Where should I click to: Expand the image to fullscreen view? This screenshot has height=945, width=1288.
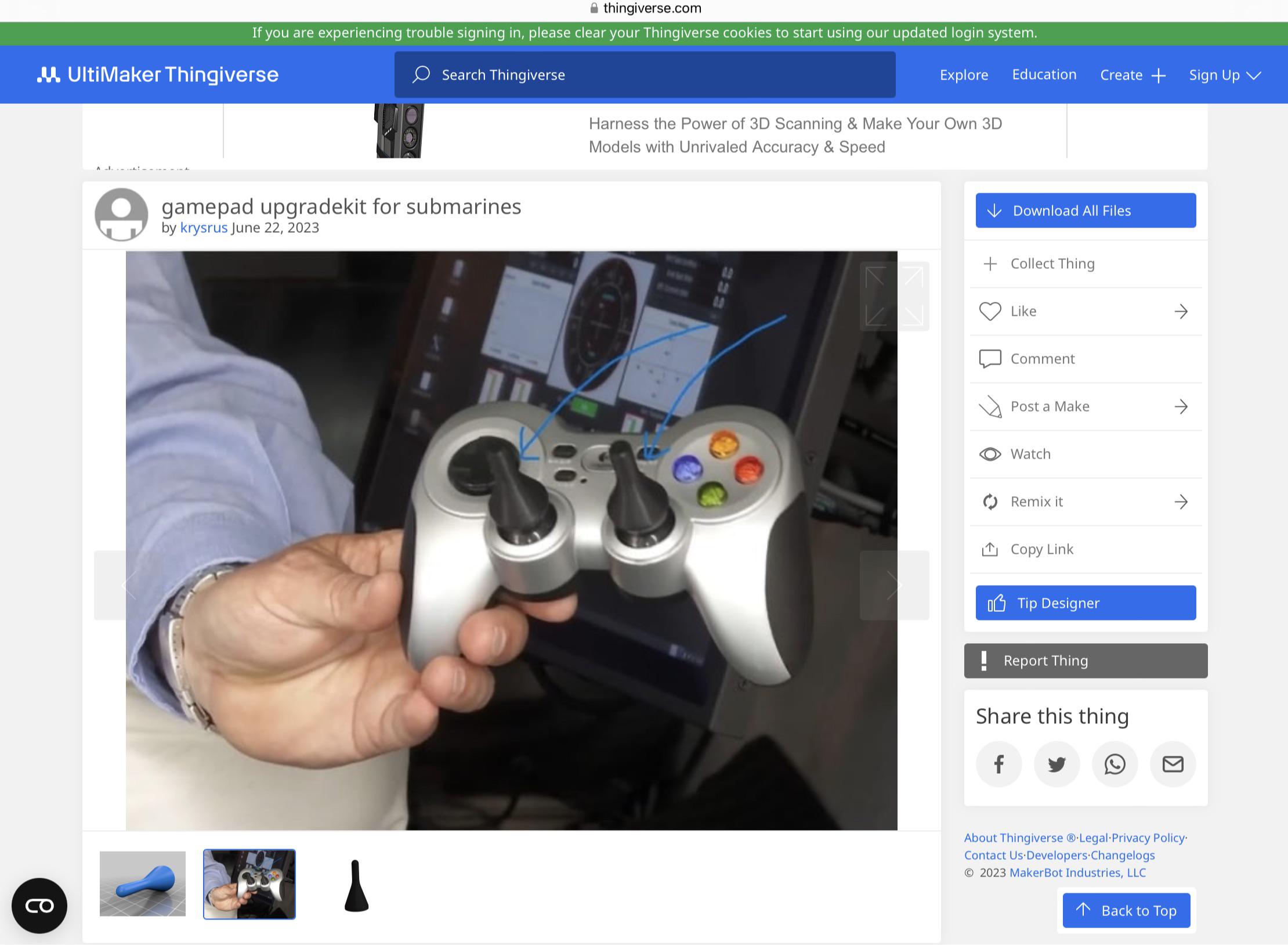click(x=894, y=296)
